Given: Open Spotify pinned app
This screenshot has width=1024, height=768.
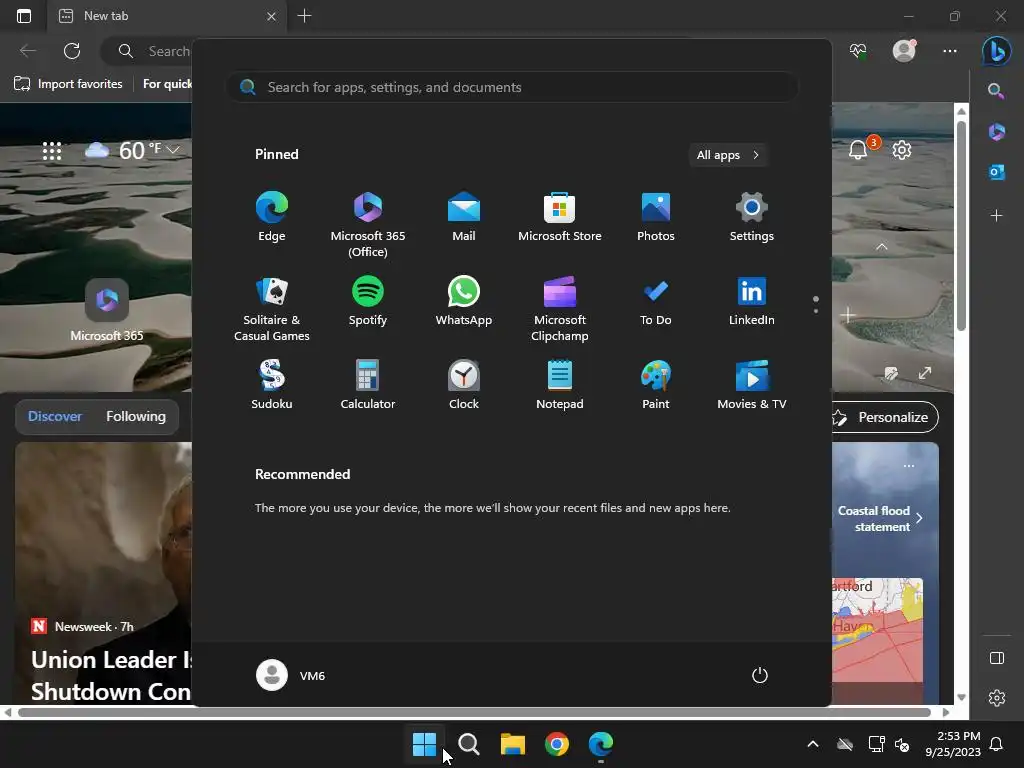Looking at the screenshot, I should [368, 301].
